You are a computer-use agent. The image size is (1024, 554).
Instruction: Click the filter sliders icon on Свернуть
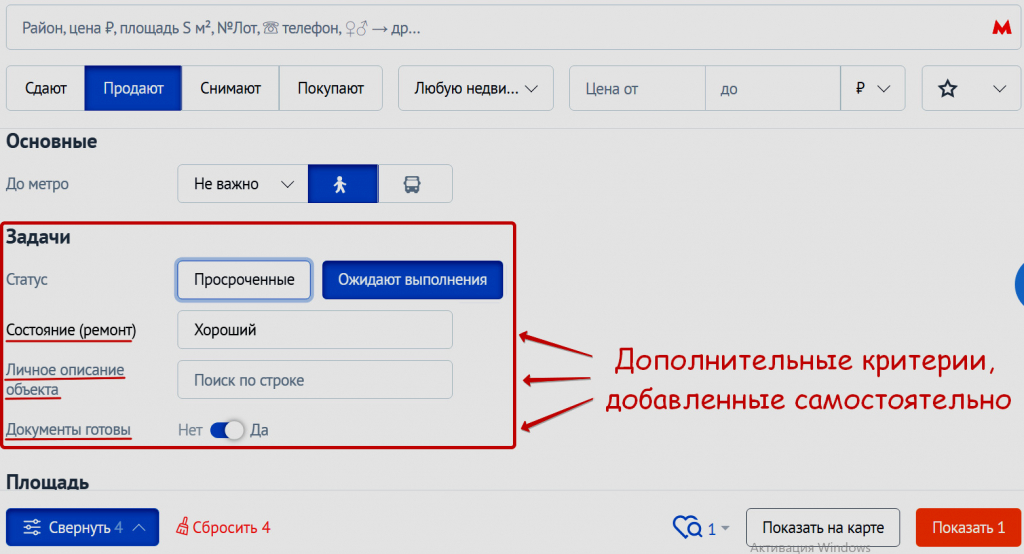pyautogui.click(x=33, y=527)
